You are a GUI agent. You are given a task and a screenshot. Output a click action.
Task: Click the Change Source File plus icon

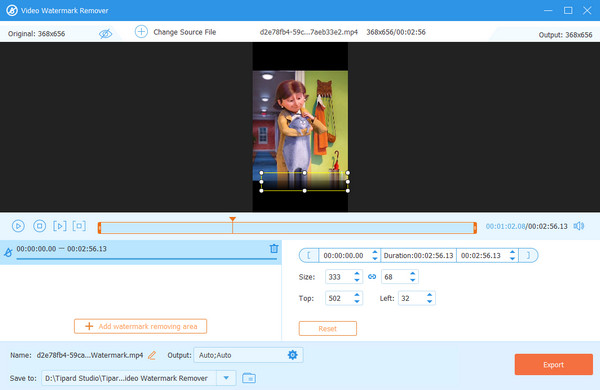[141, 32]
